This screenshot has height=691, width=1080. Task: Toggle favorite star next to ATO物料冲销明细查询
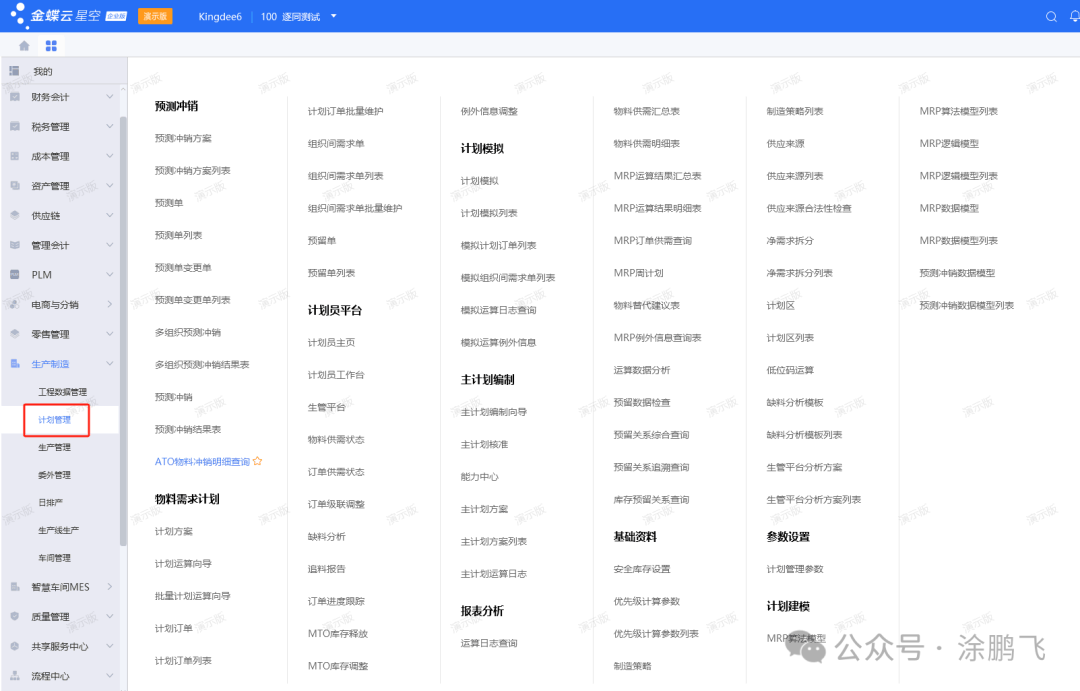[257, 462]
